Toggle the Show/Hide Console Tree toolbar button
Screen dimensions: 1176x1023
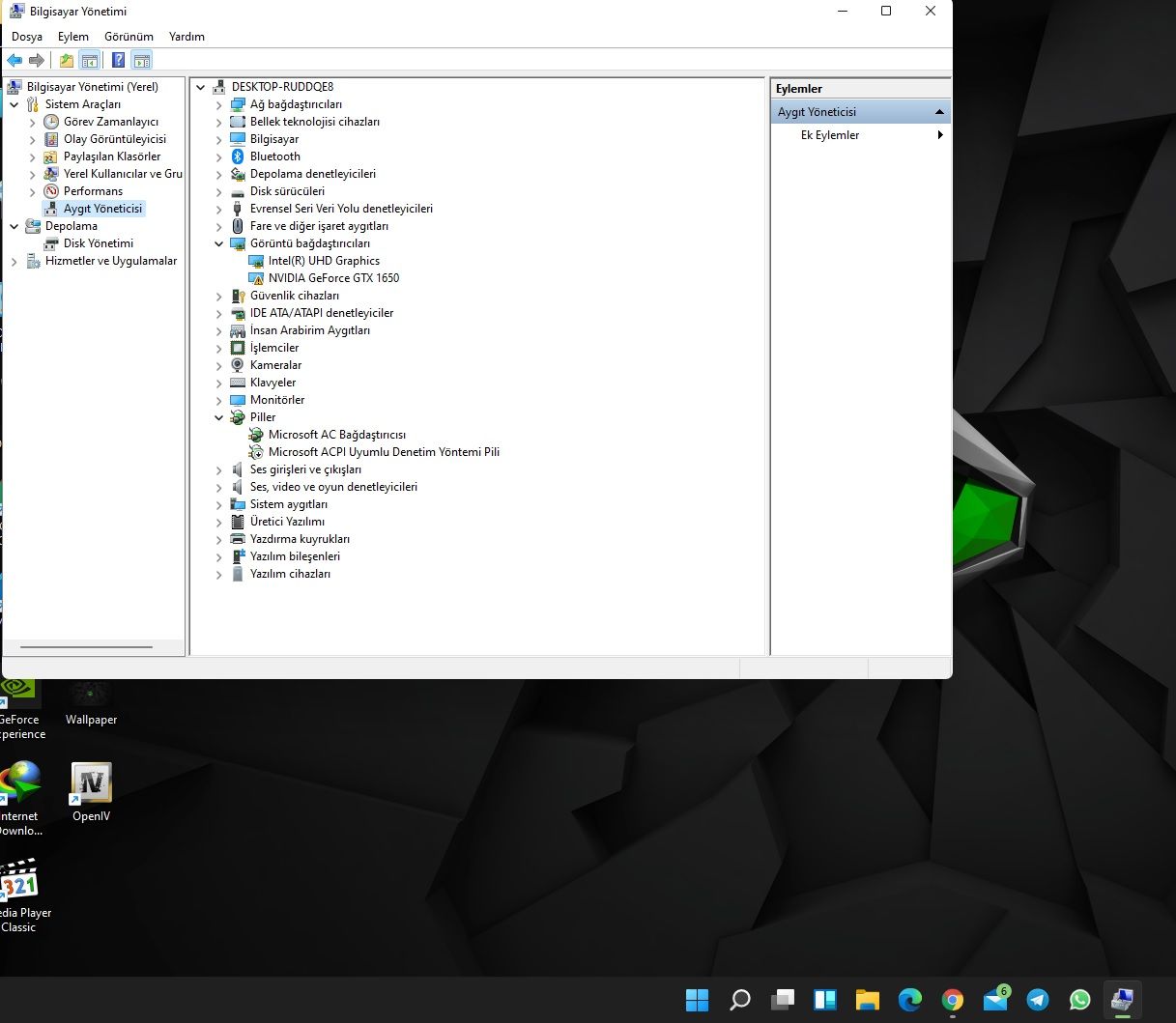pyautogui.click(x=90, y=61)
